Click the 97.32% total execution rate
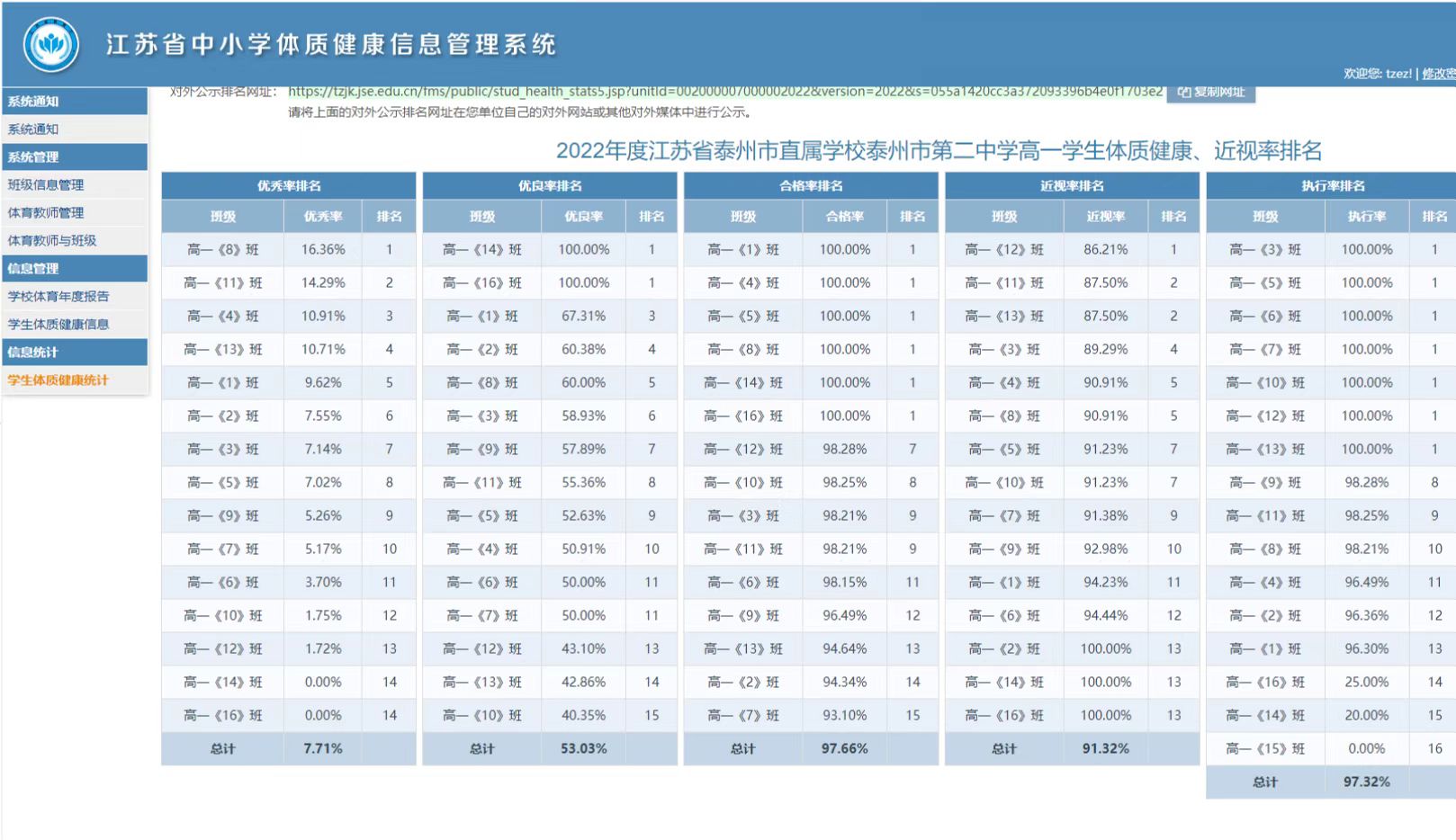 point(1367,782)
